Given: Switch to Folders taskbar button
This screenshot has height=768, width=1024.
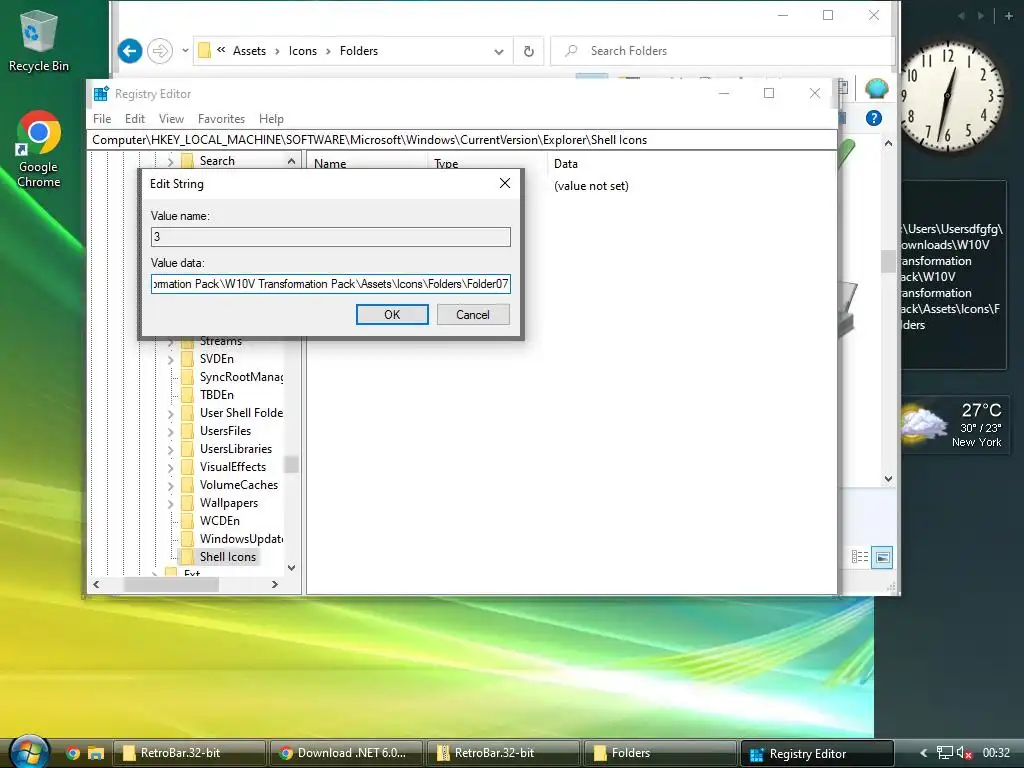Looking at the screenshot, I should 659,753.
